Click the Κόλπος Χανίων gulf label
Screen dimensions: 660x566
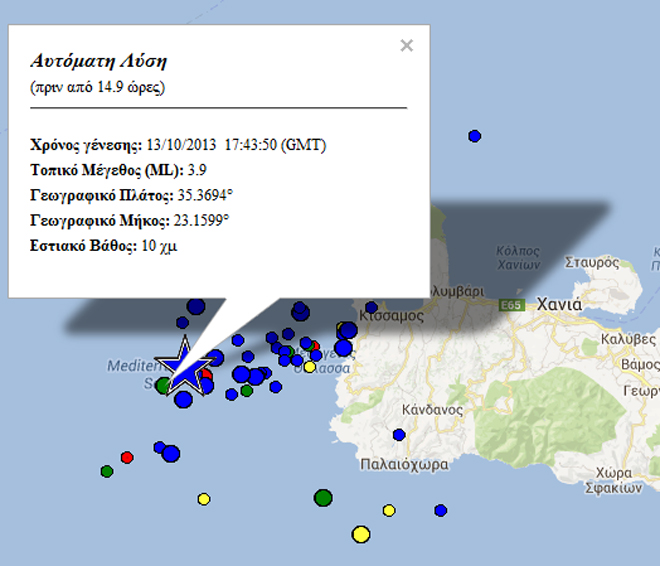click(519, 257)
